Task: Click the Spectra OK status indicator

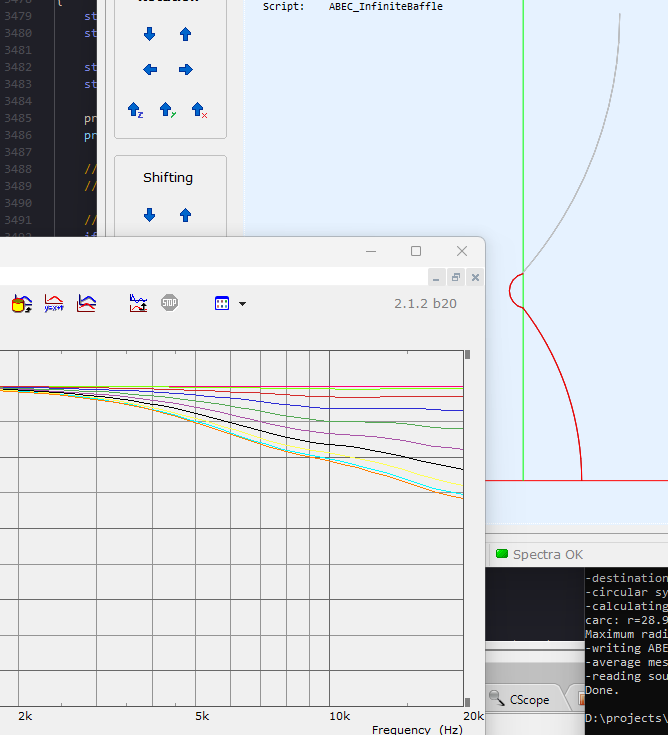Action: [539, 555]
